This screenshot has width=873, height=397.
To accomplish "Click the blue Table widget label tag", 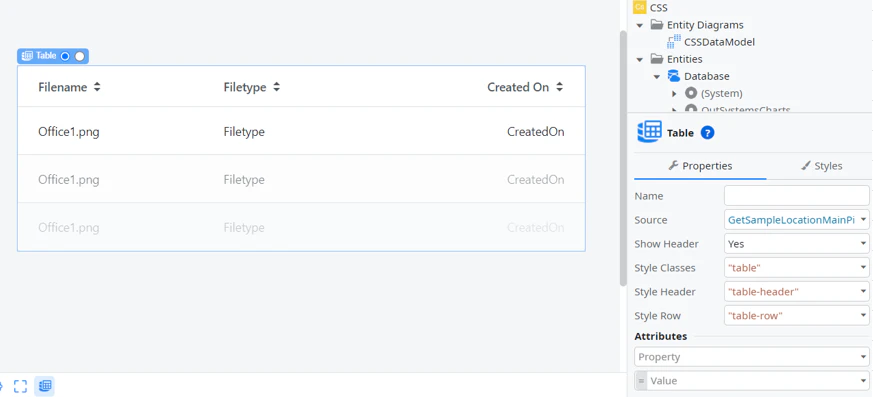I will [x=53, y=56].
